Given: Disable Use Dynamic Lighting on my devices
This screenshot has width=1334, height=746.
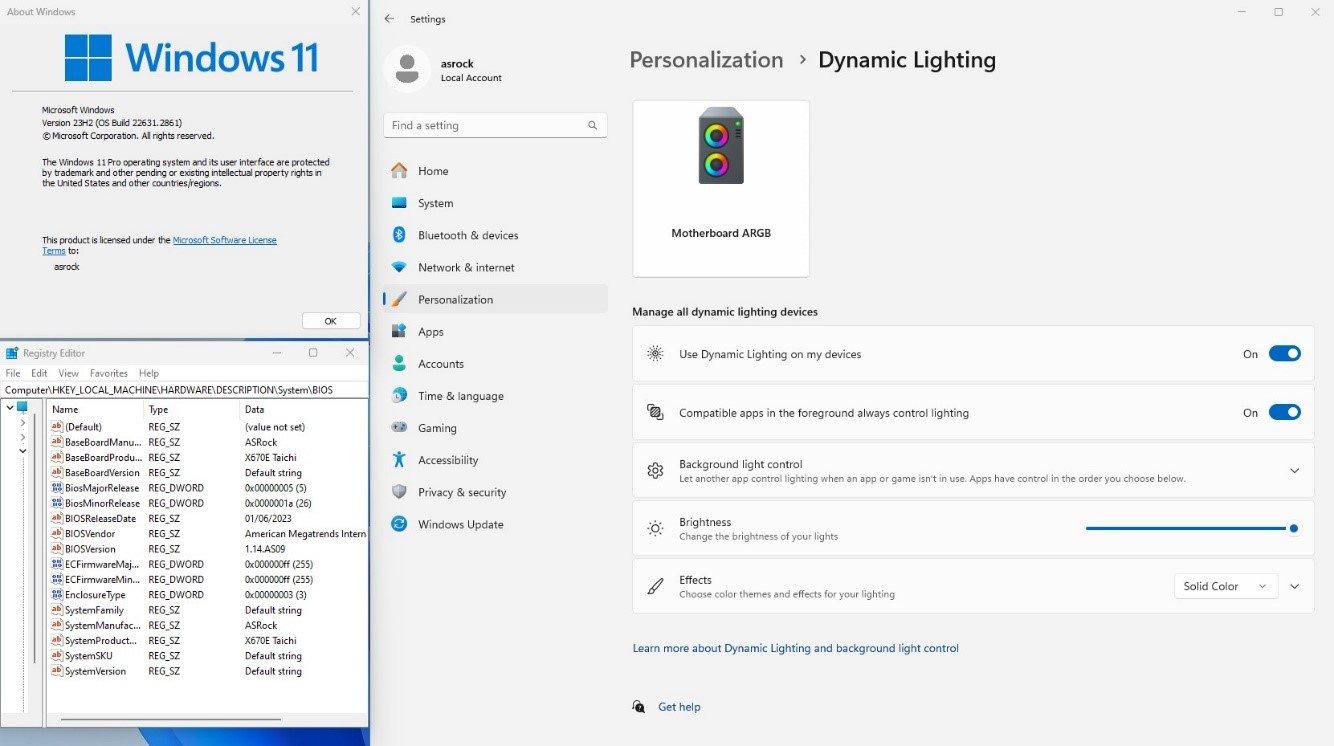Looking at the screenshot, I should pyautogui.click(x=1285, y=353).
